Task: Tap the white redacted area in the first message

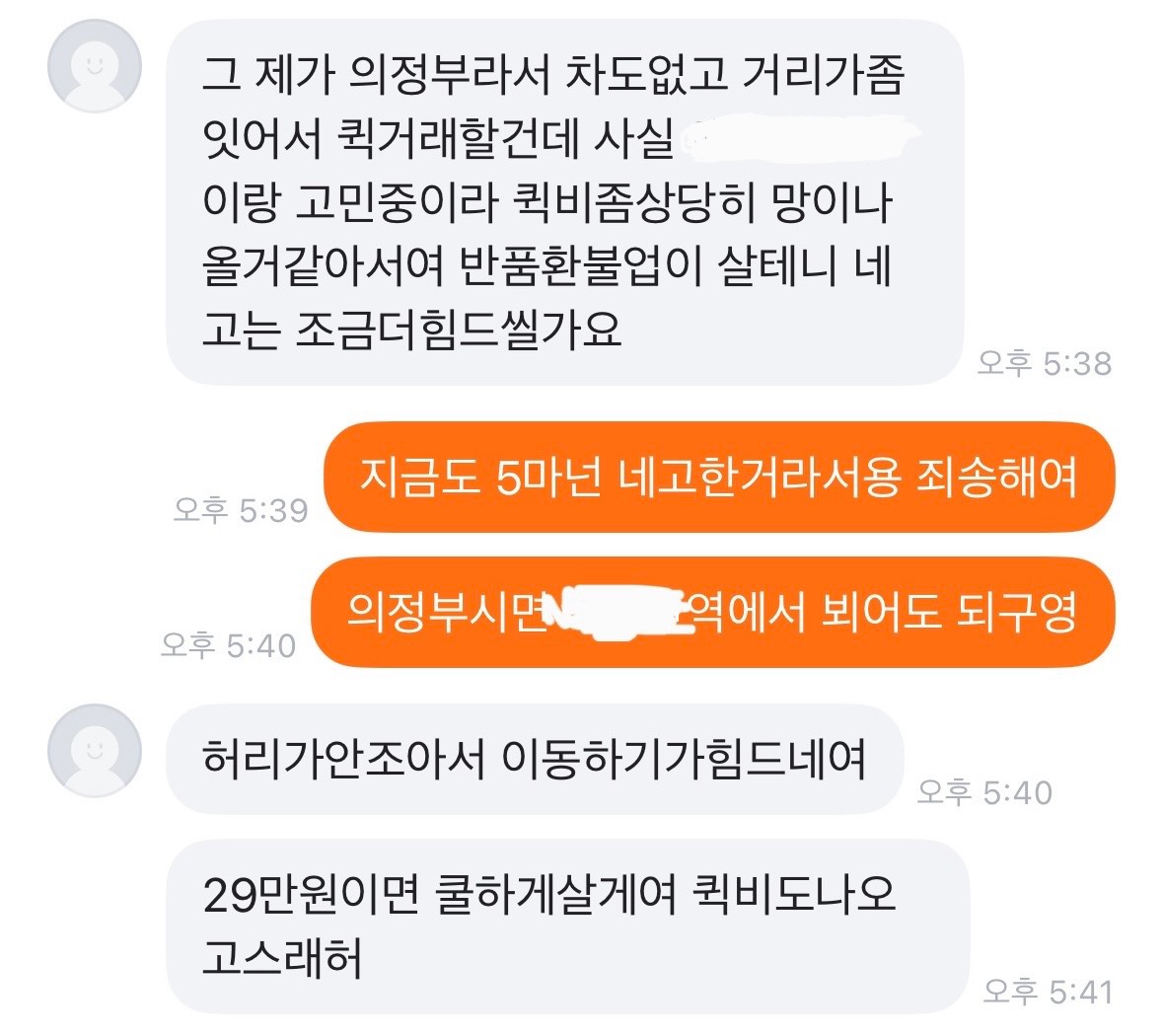Action: pos(797,138)
